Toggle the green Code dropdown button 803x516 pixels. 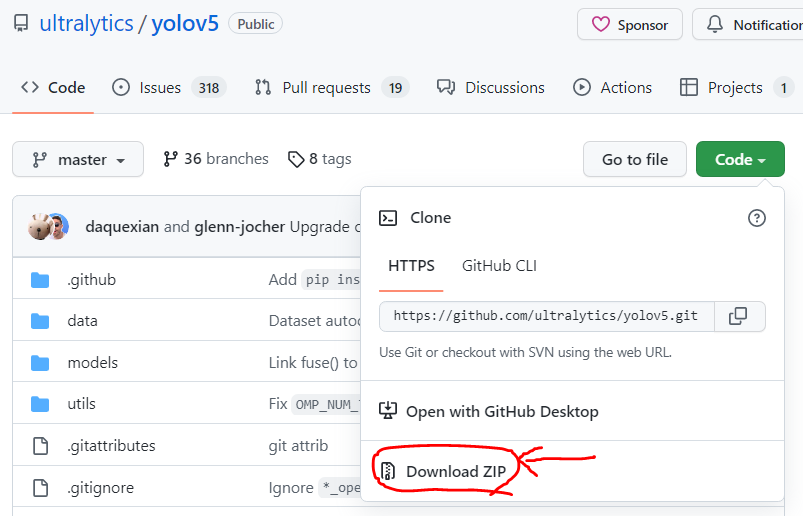740,159
